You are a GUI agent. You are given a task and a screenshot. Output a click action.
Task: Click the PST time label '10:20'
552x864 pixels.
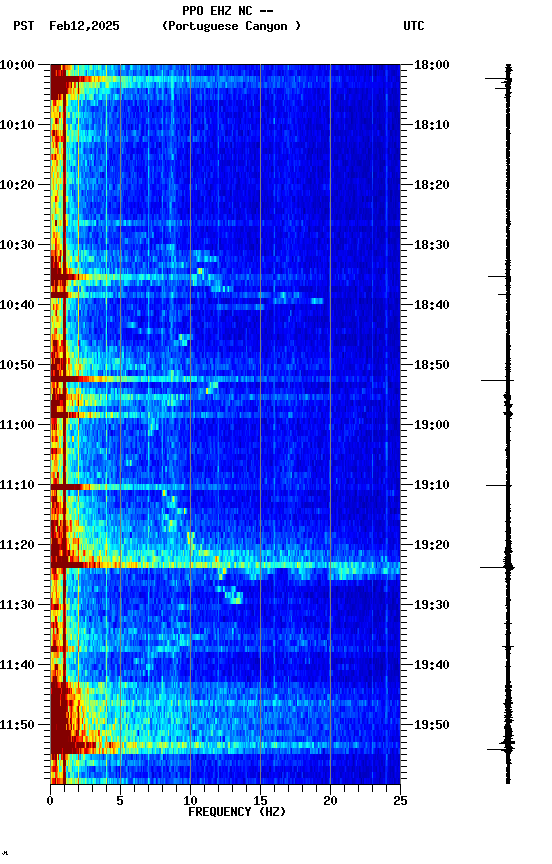point(17,185)
